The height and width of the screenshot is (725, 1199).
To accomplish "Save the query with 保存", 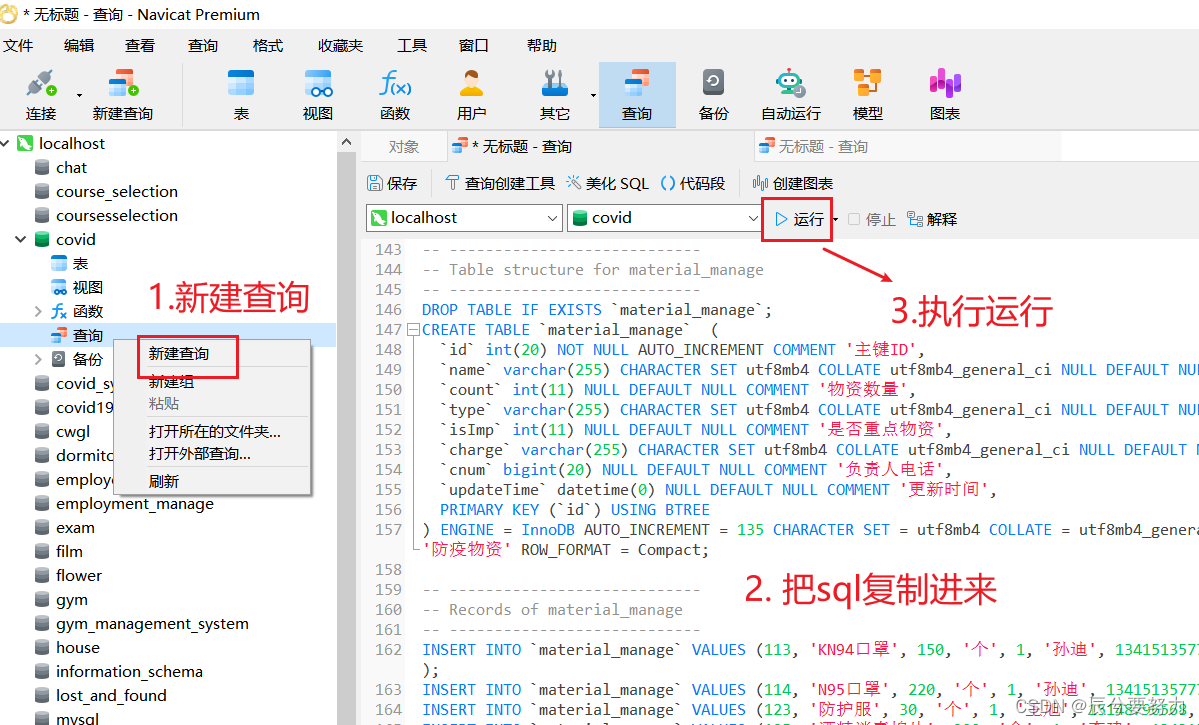I will (x=392, y=184).
